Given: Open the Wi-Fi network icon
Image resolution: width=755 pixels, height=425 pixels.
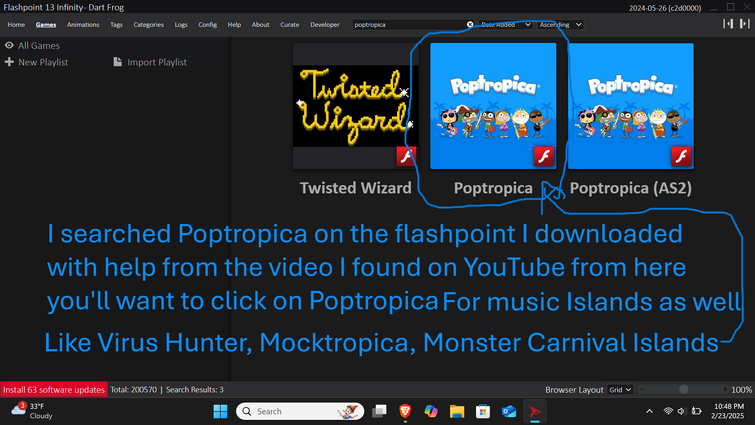Looking at the screenshot, I should (668, 411).
